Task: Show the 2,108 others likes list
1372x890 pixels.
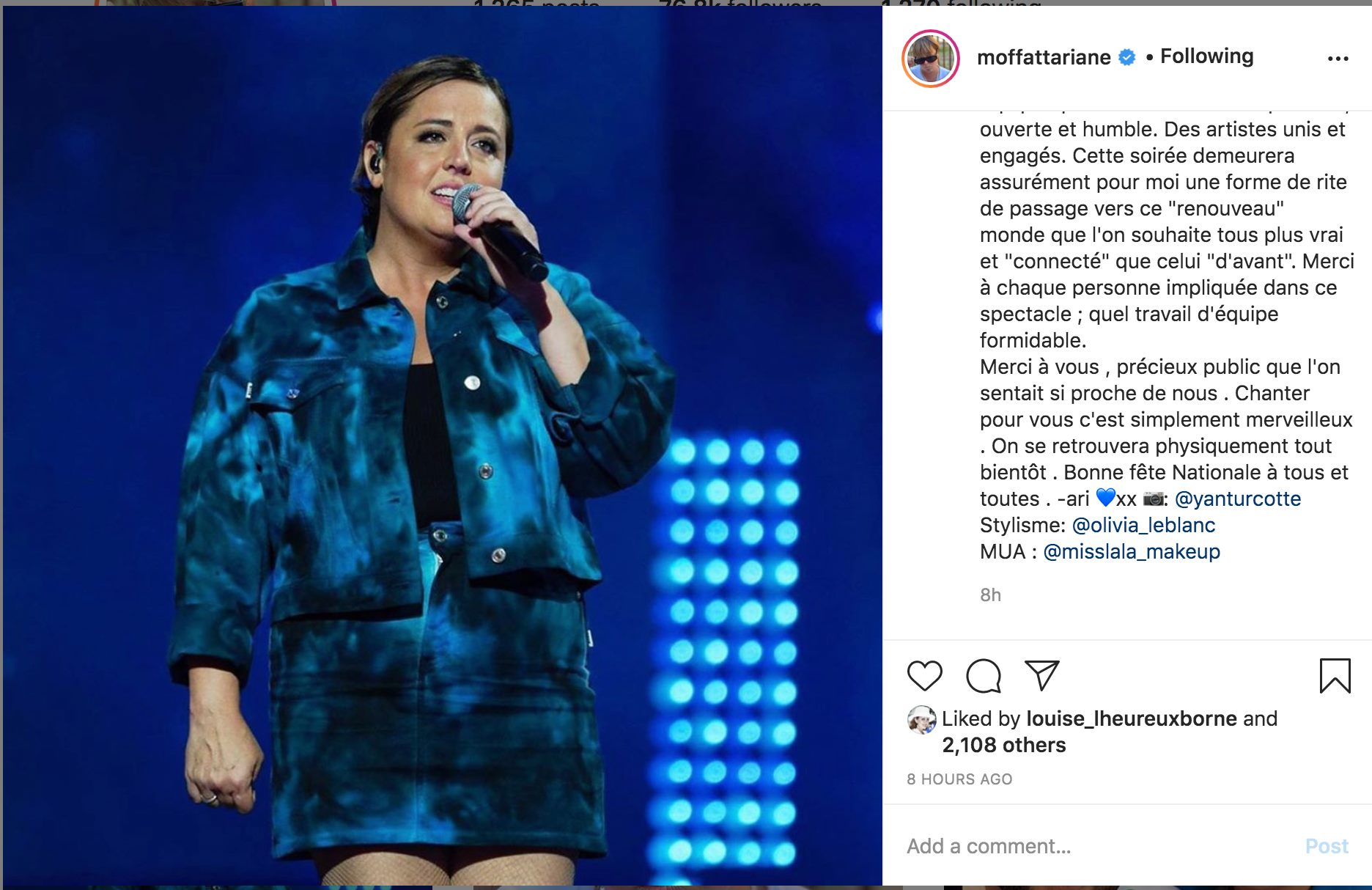Action: [x=1003, y=745]
